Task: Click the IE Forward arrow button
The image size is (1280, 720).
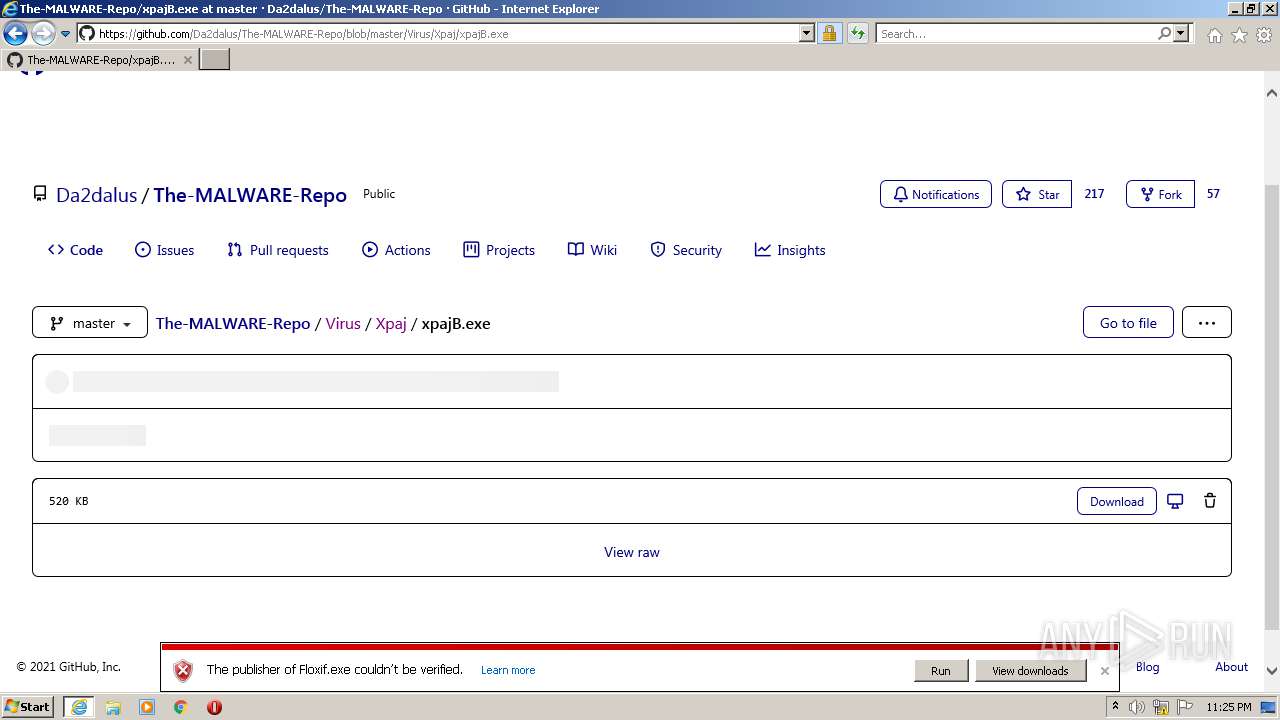Action: point(42,33)
